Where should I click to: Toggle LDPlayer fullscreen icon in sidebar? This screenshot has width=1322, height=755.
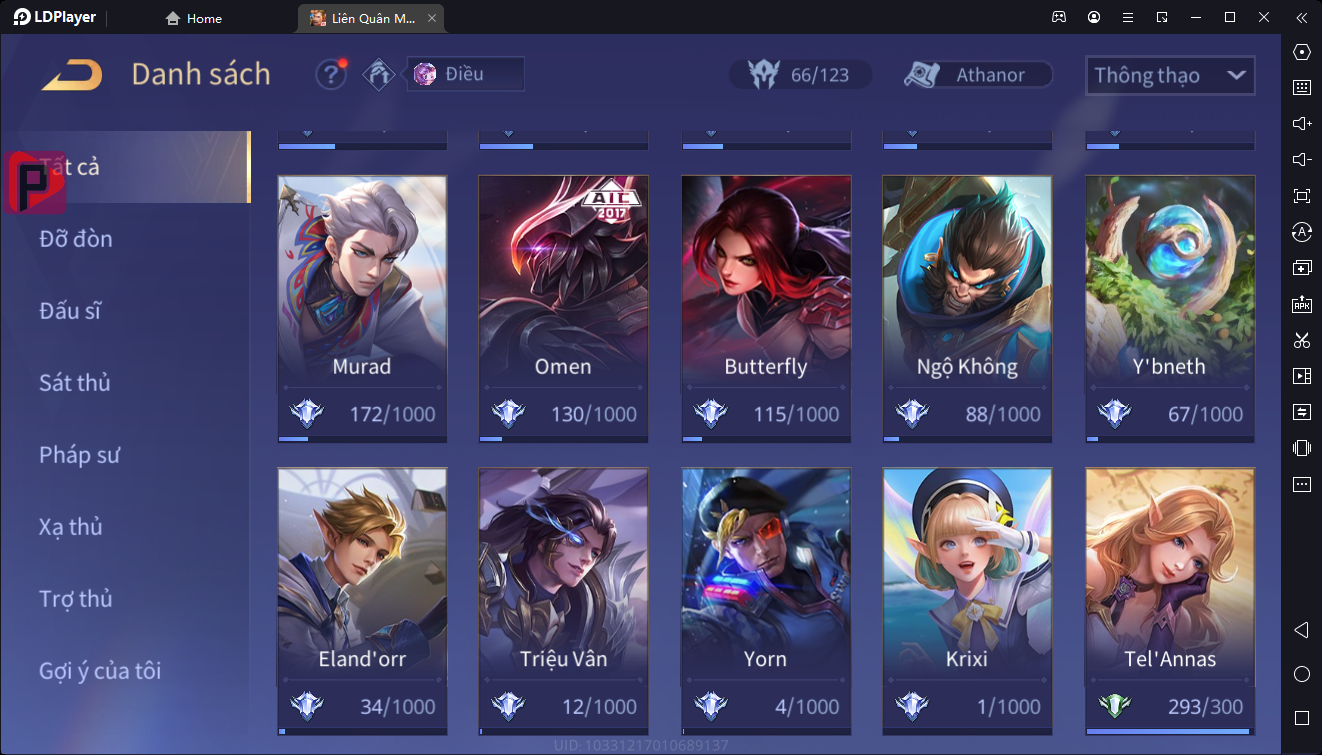1301,196
